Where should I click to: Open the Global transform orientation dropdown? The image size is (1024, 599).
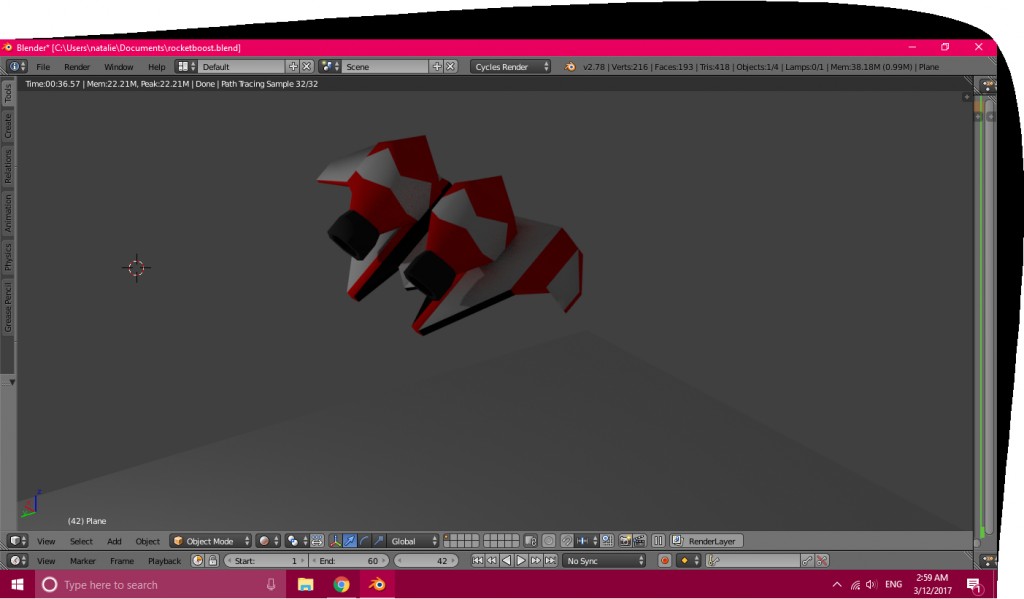coord(410,540)
